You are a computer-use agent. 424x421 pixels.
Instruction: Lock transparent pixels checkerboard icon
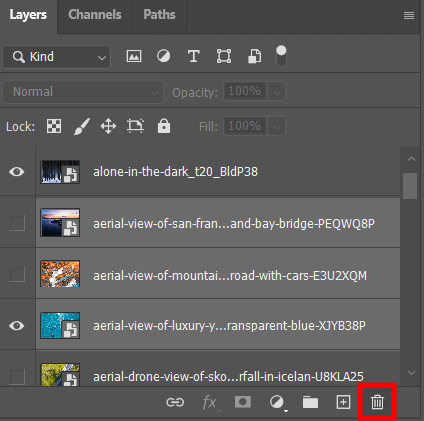54,126
